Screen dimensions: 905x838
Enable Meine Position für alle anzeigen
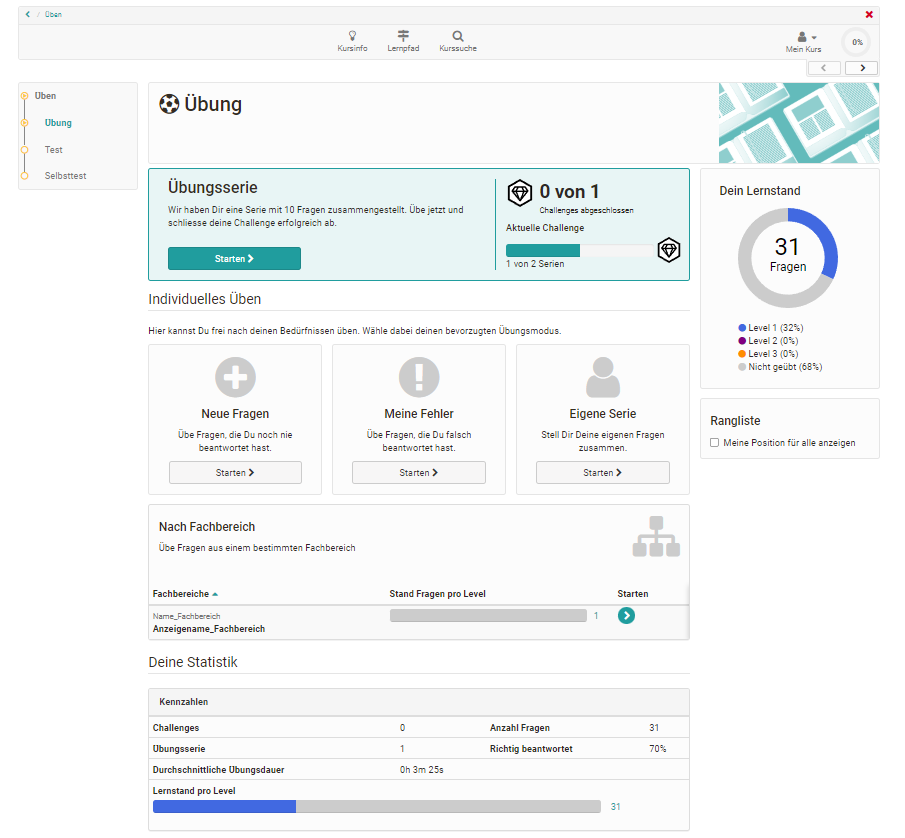coord(714,442)
